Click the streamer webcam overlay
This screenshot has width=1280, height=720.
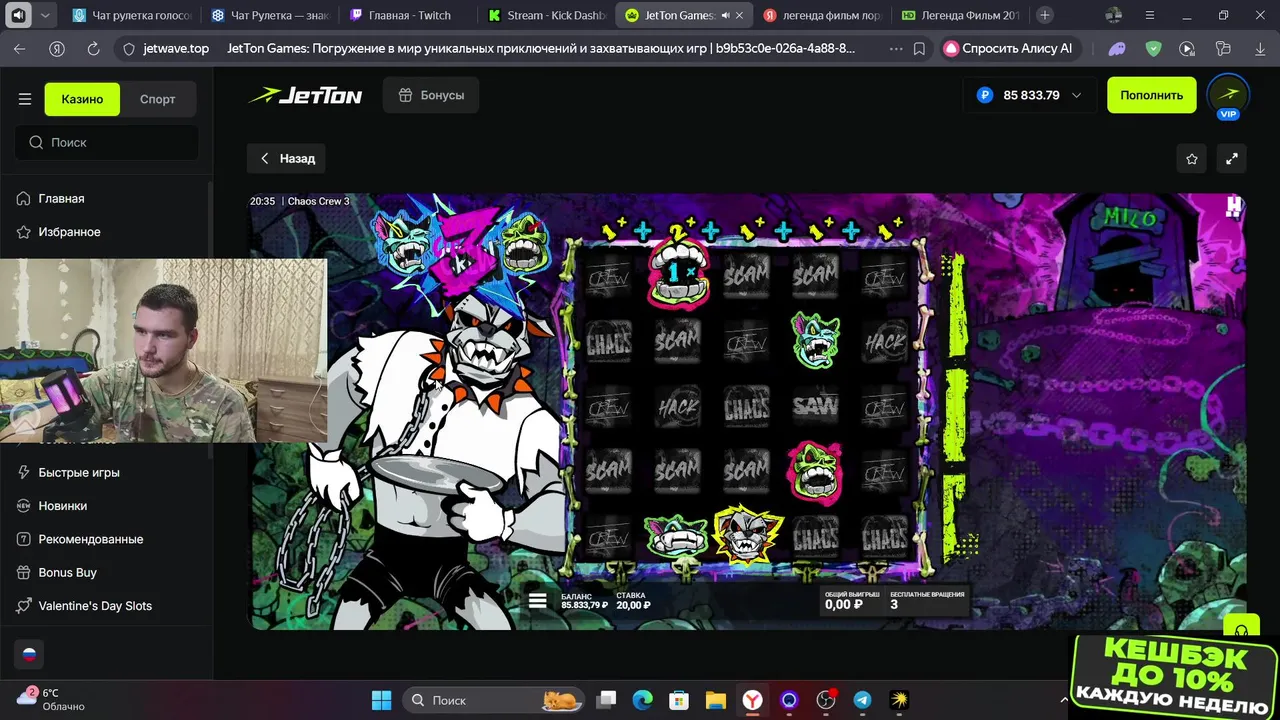163,350
